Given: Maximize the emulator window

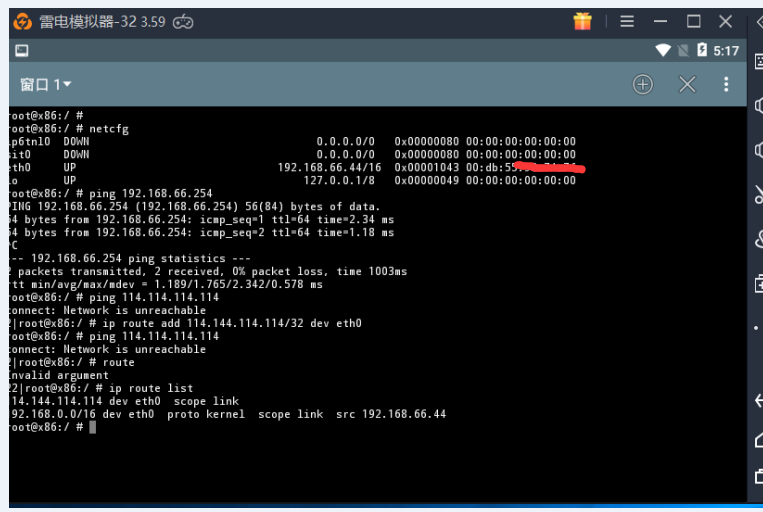Looking at the screenshot, I should click(693, 21).
